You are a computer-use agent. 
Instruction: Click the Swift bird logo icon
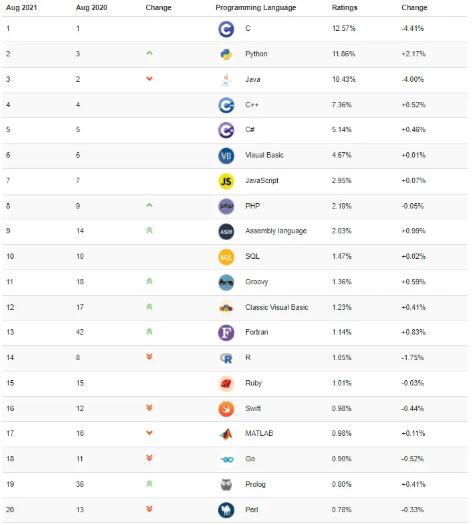pos(226,409)
